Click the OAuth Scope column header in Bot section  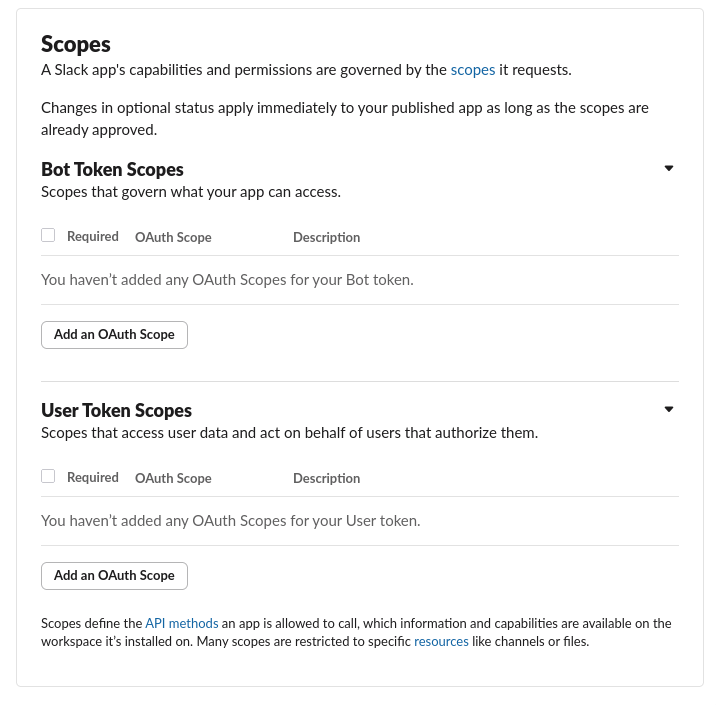point(173,237)
